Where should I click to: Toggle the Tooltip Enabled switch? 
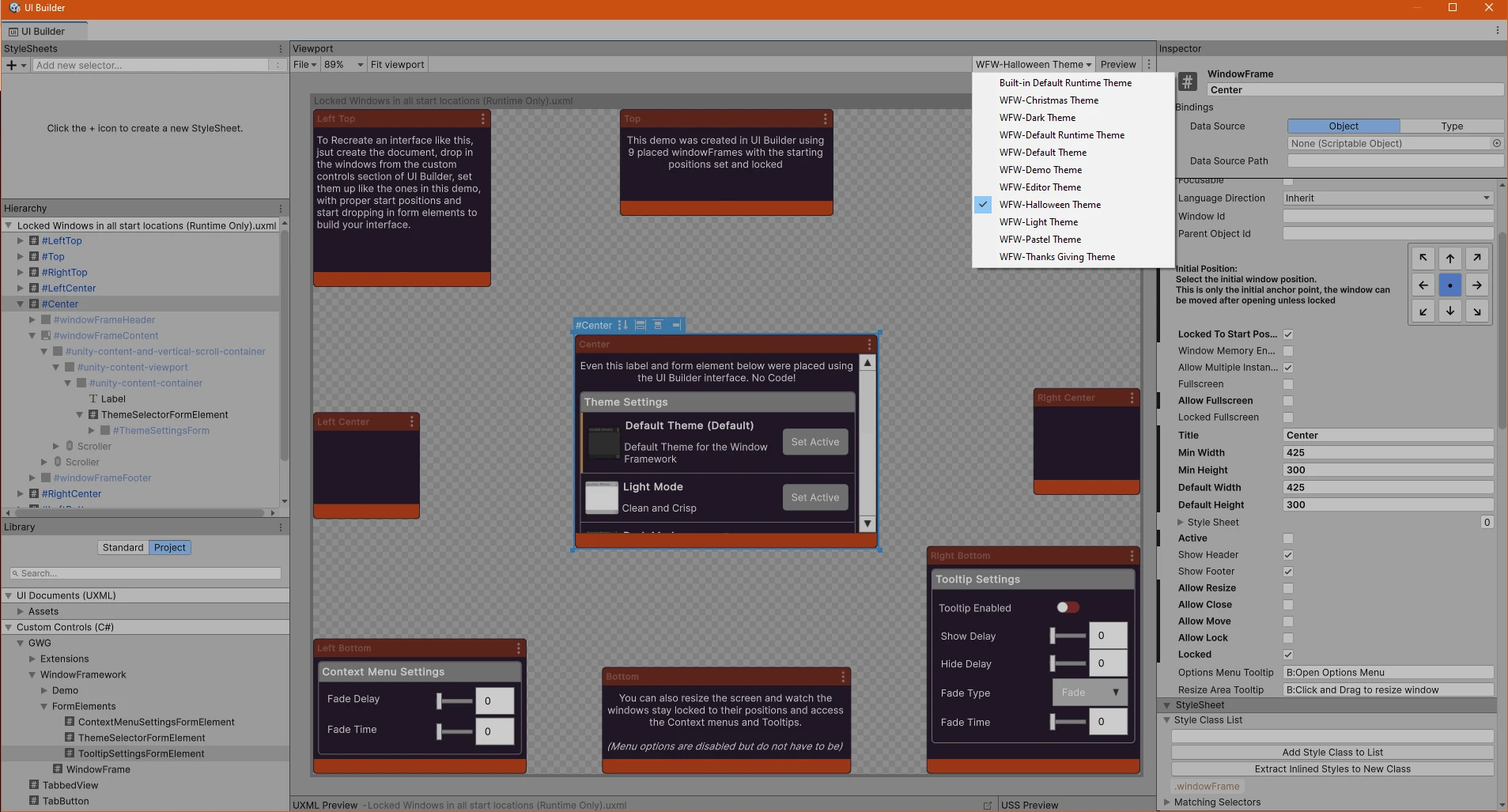tap(1068, 607)
